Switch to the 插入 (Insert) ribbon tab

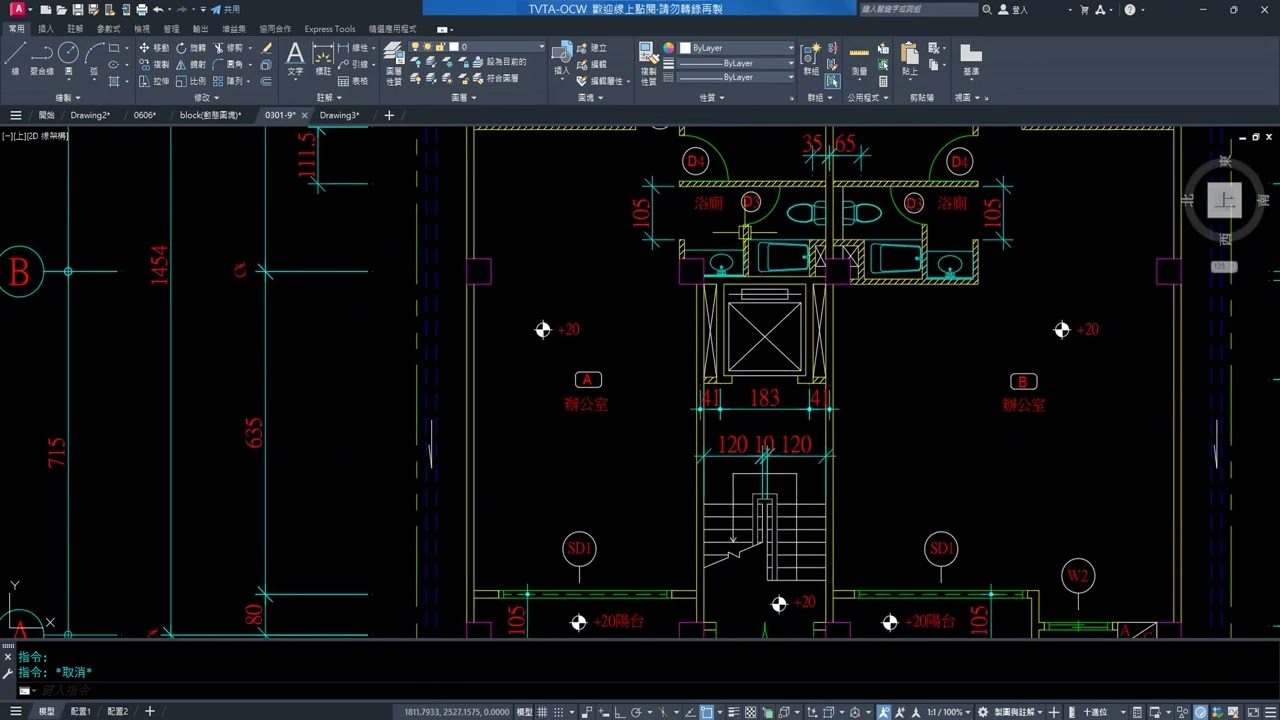click(x=46, y=29)
